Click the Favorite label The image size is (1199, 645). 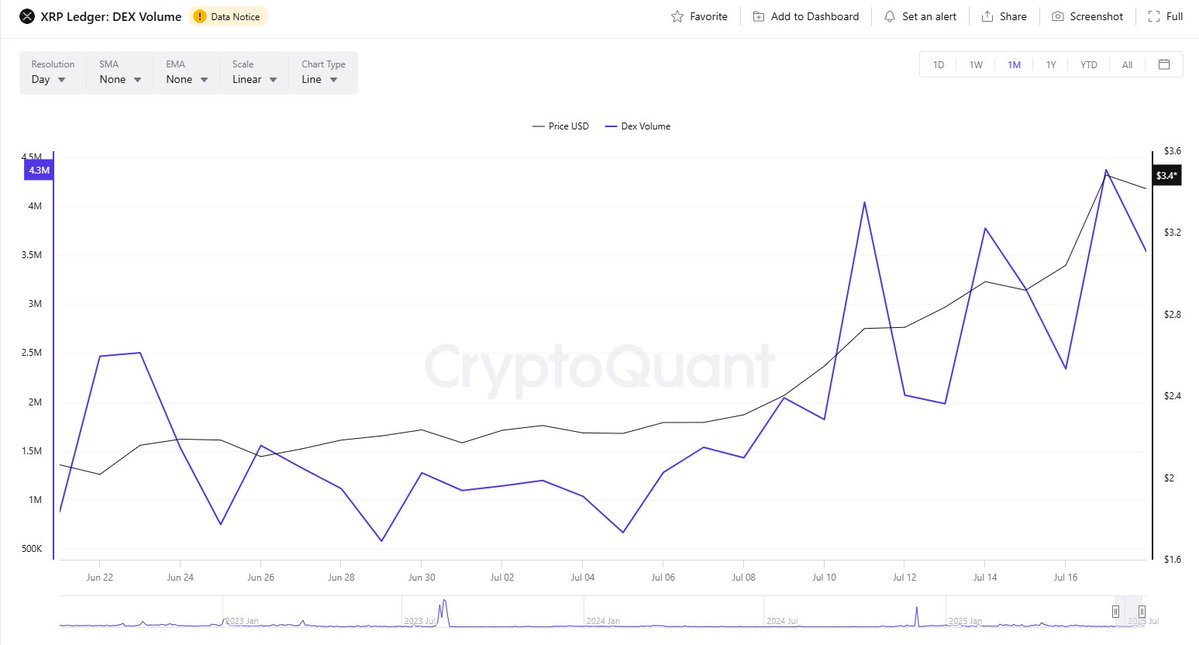709,16
